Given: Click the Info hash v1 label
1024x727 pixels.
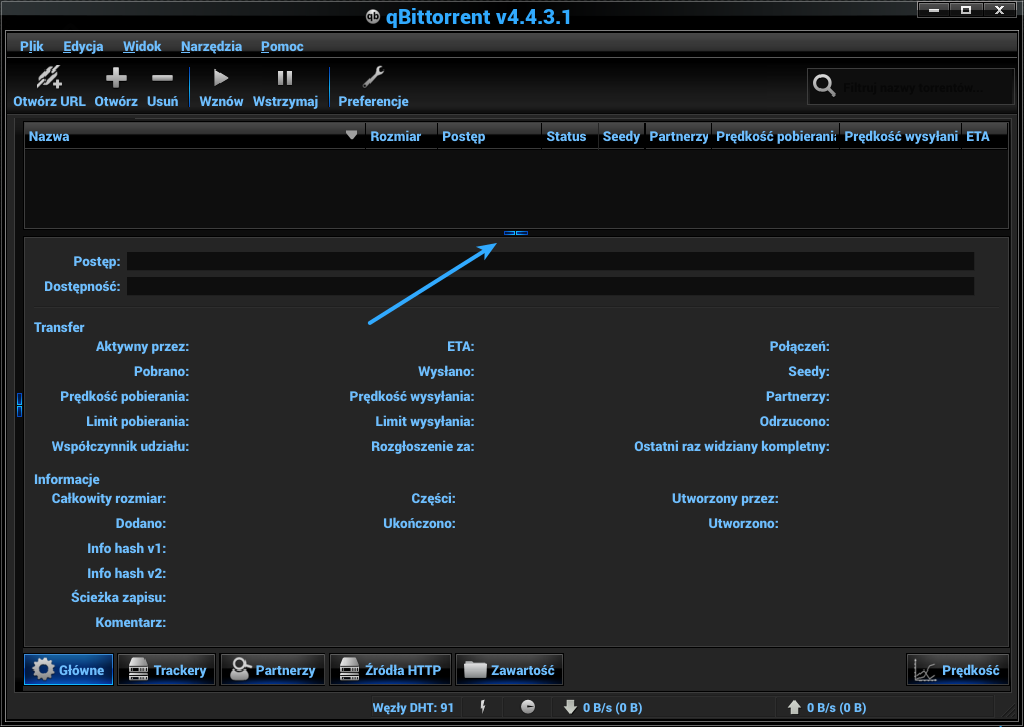Looking at the screenshot, I should pyautogui.click(x=127, y=548).
